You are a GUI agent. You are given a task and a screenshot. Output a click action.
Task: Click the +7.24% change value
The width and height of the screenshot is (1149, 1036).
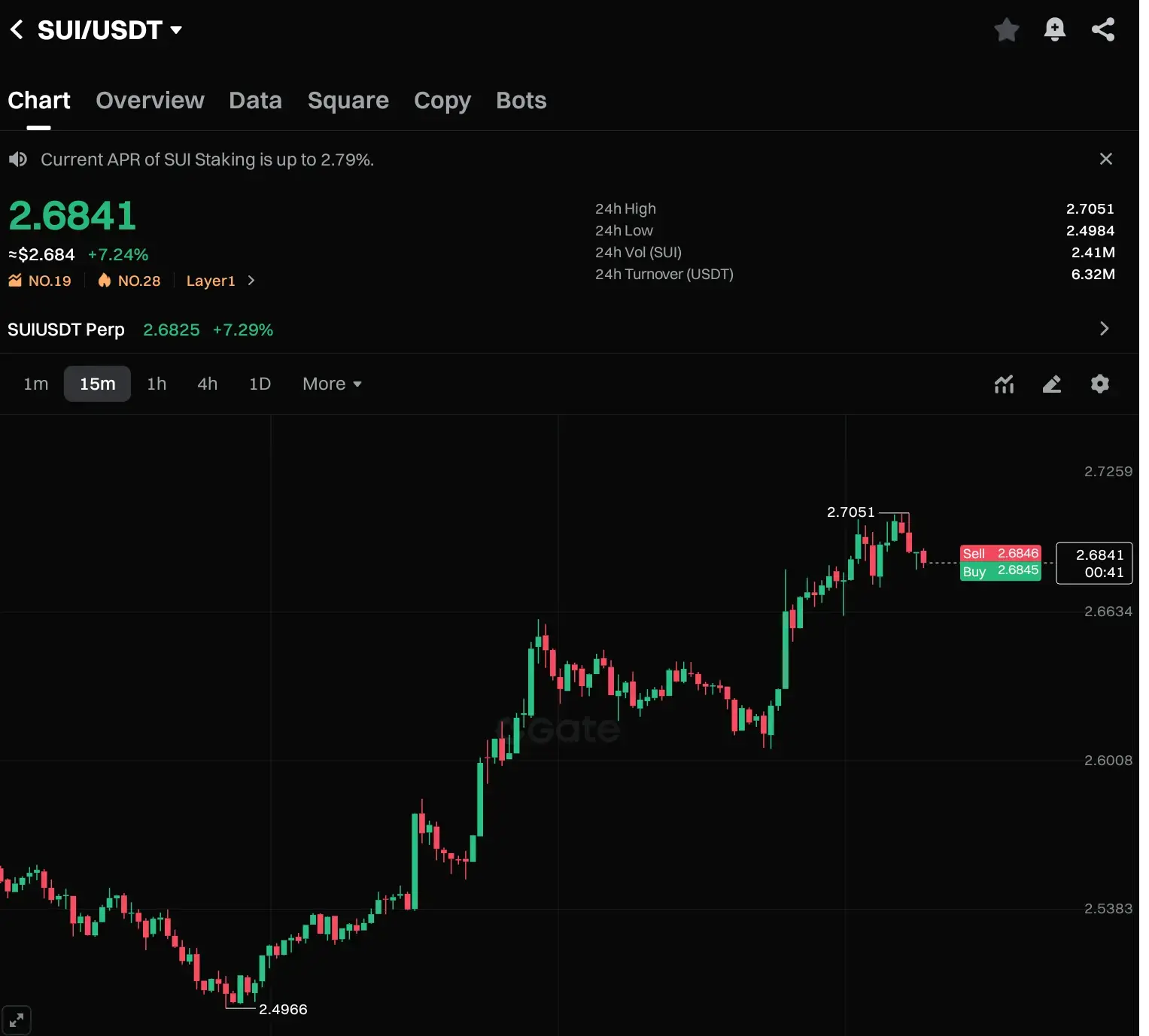(118, 254)
